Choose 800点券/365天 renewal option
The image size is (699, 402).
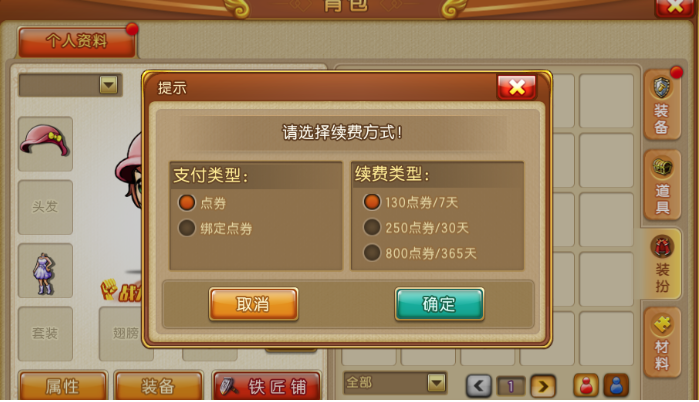372,253
